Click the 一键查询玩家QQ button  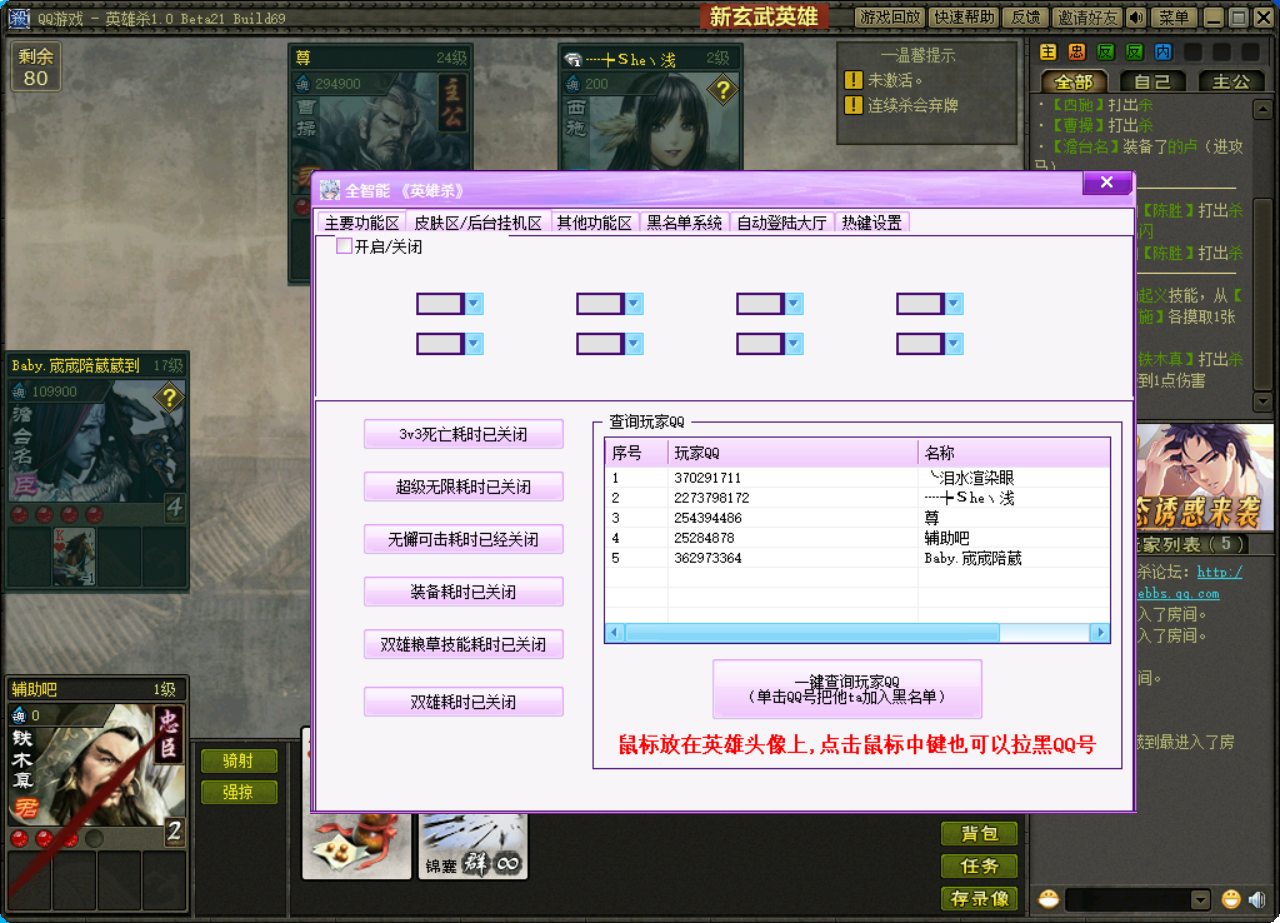[x=847, y=689]
